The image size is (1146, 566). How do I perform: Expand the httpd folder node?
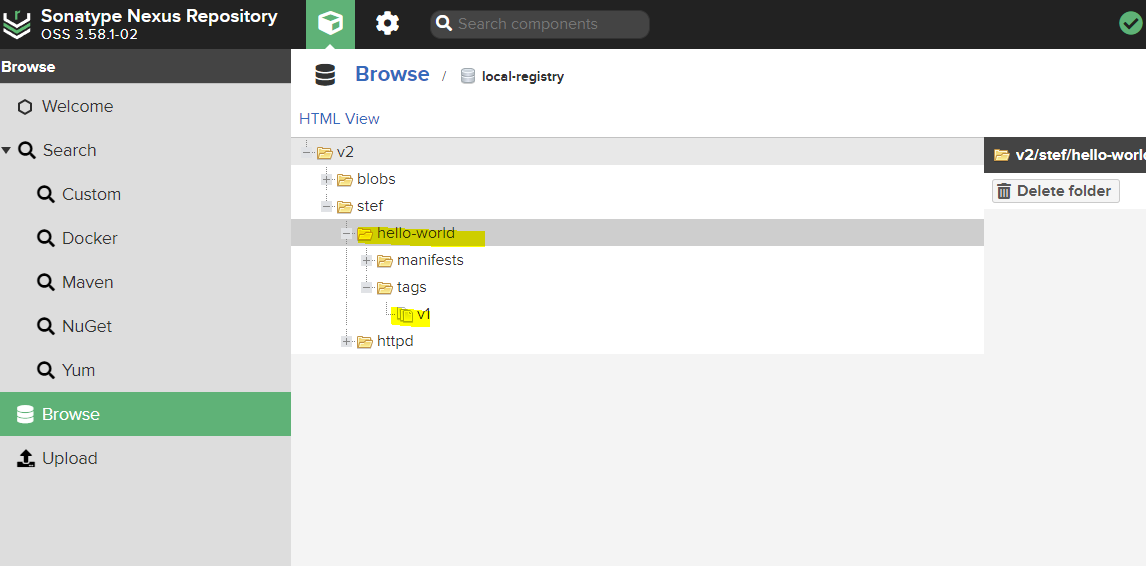tap(347, 342)
